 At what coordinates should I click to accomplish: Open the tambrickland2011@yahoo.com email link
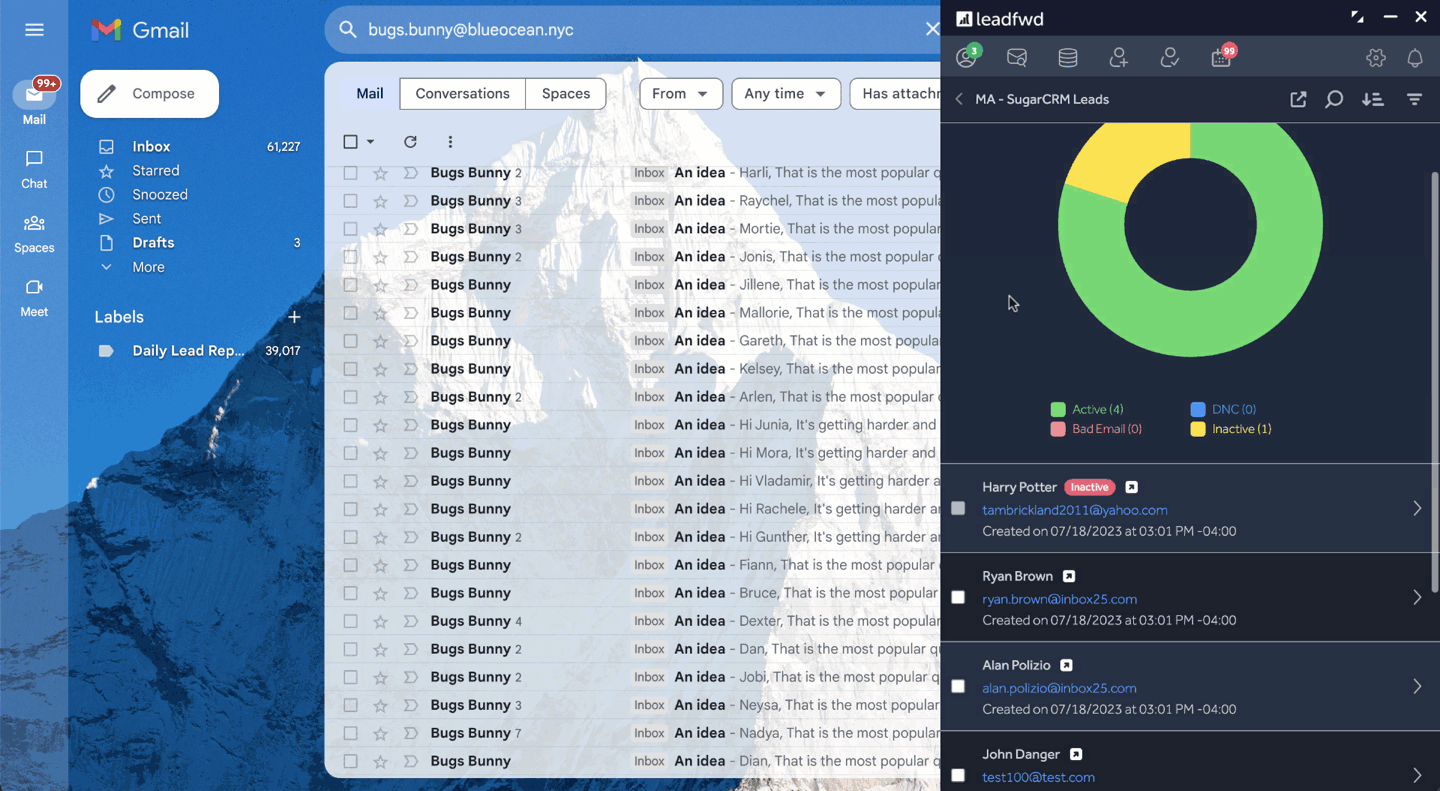click(x=1075, y=510)
